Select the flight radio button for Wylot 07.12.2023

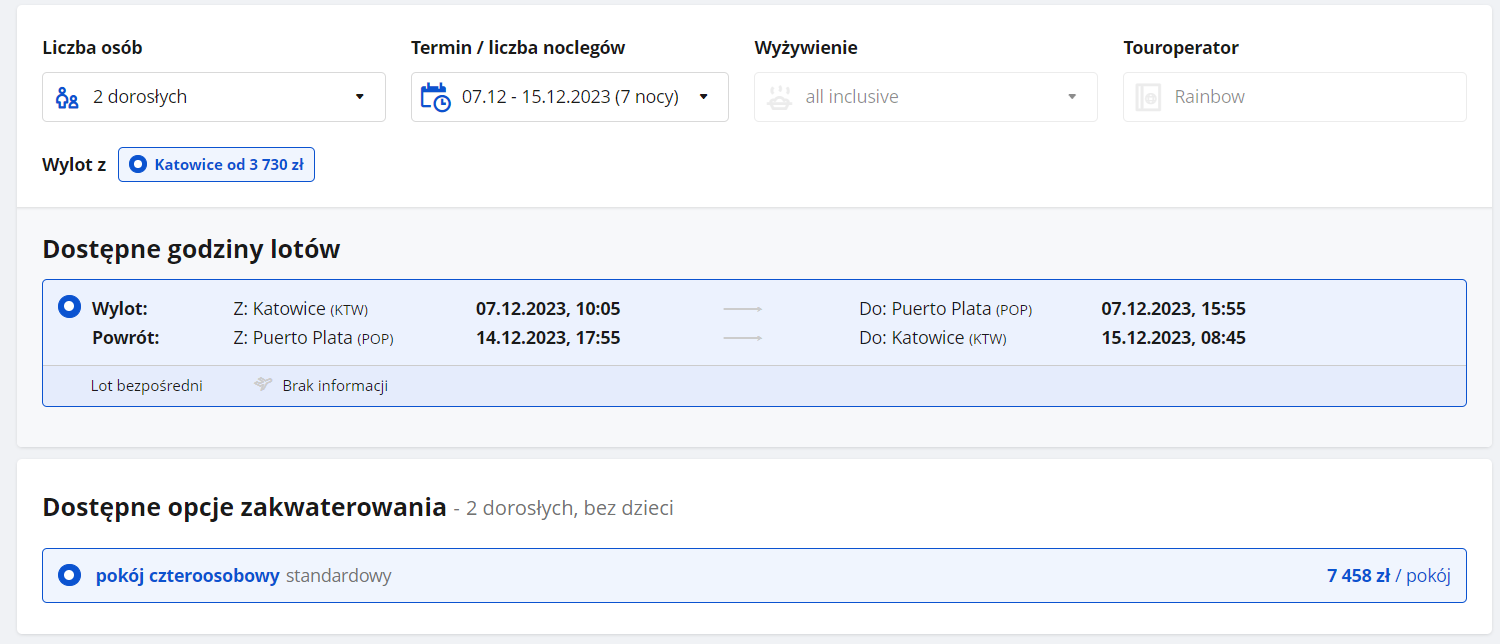[69, 306]
